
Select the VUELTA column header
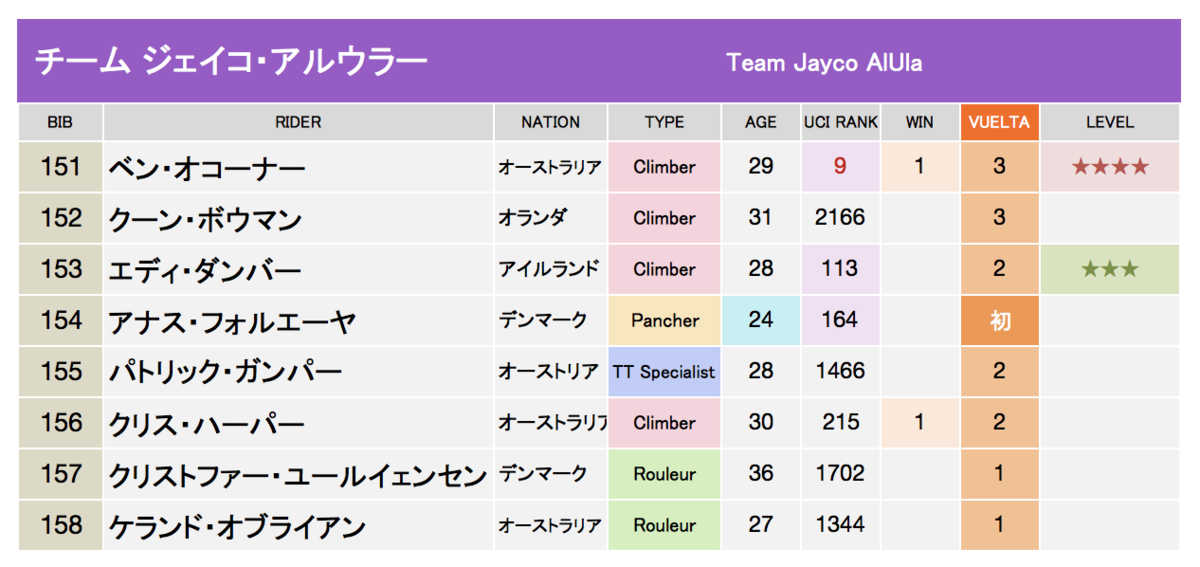click(x=999, y=122)
